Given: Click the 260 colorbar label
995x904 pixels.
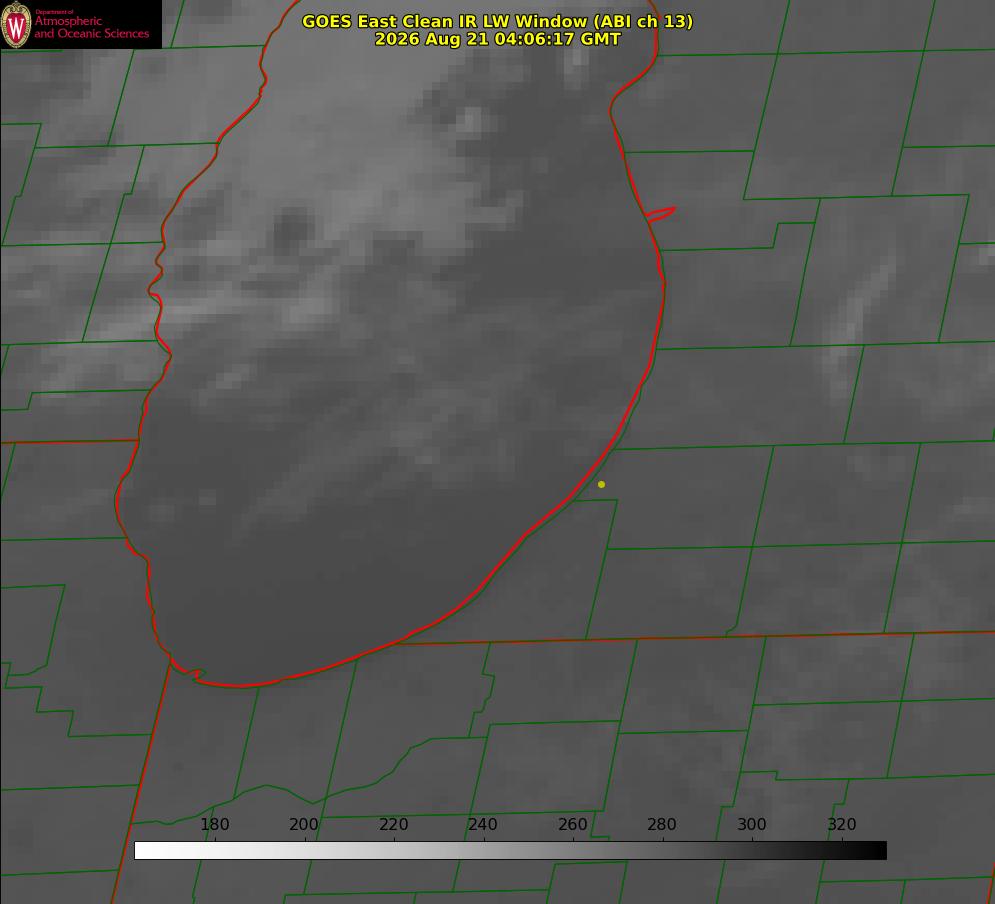Looking at the screenshot, I should coord(572,824).
